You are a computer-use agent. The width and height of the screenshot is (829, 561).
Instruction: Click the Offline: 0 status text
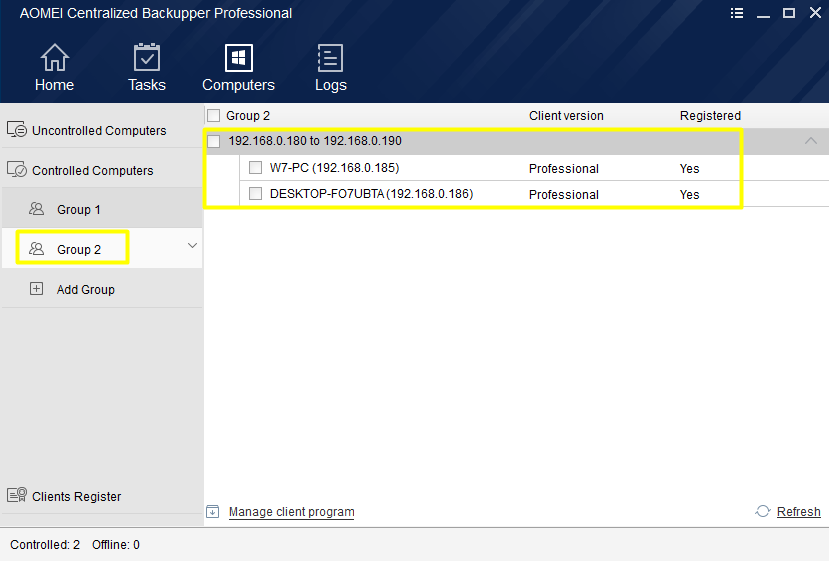pos(116,545)
